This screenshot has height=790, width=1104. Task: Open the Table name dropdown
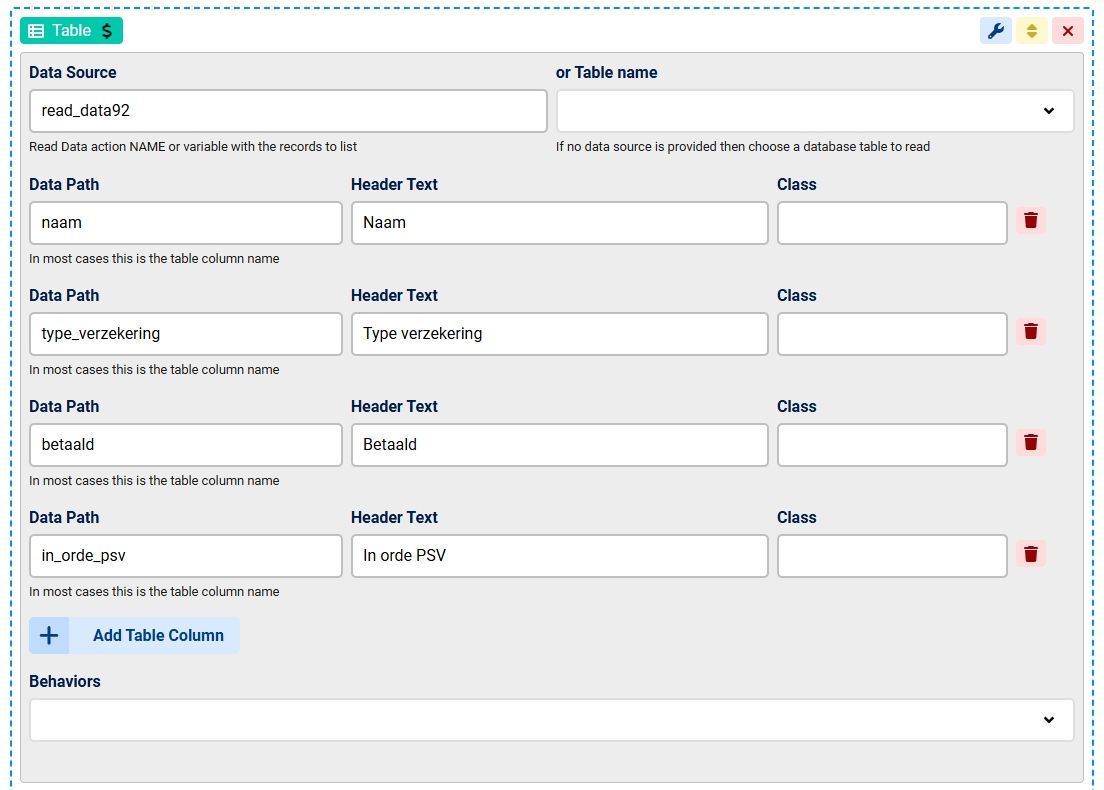point(814,111)
